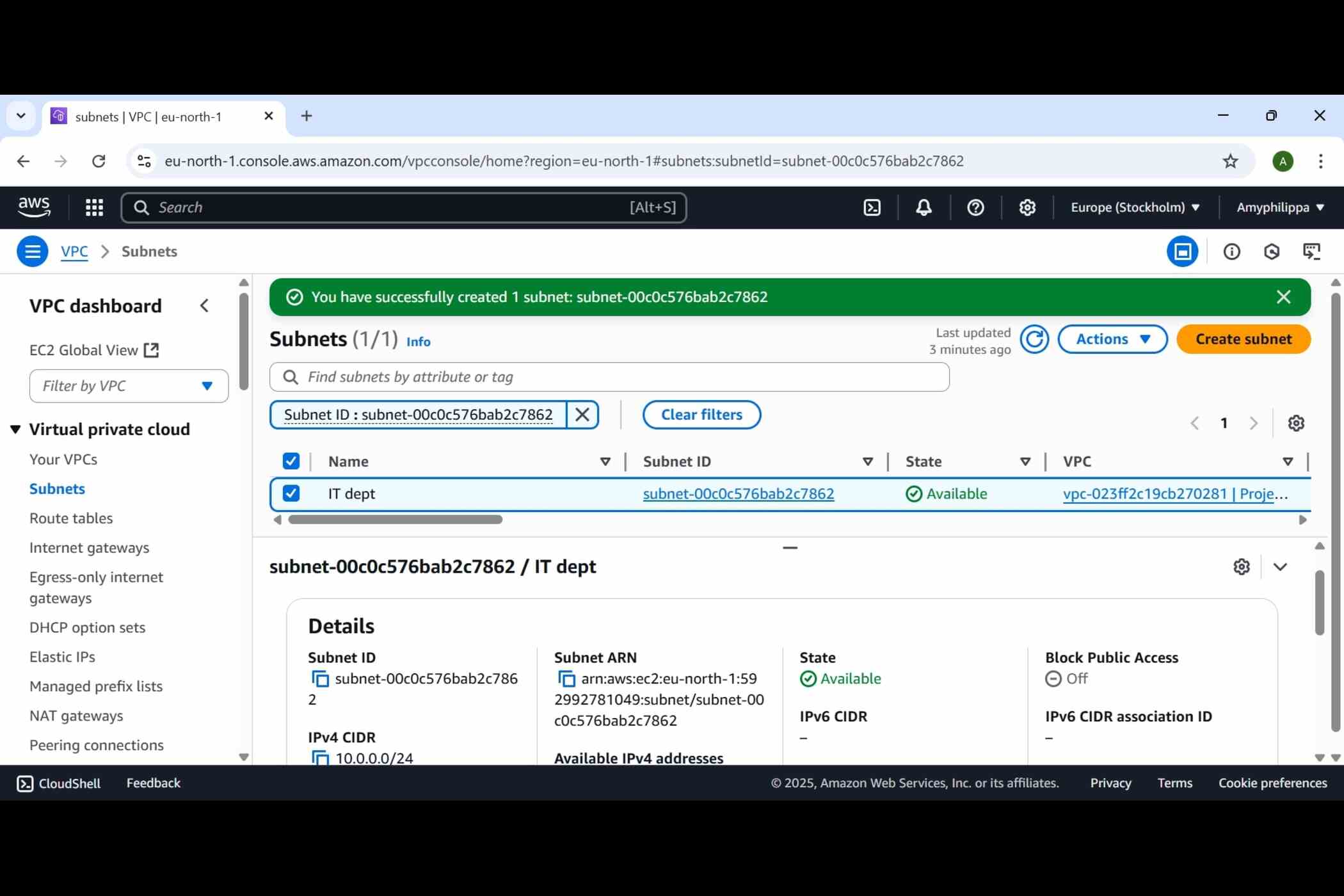Viewport: 1344px width, 896px height.
Task: Toggle the select-all subnets checkbox
Action: tap(291, 461)
